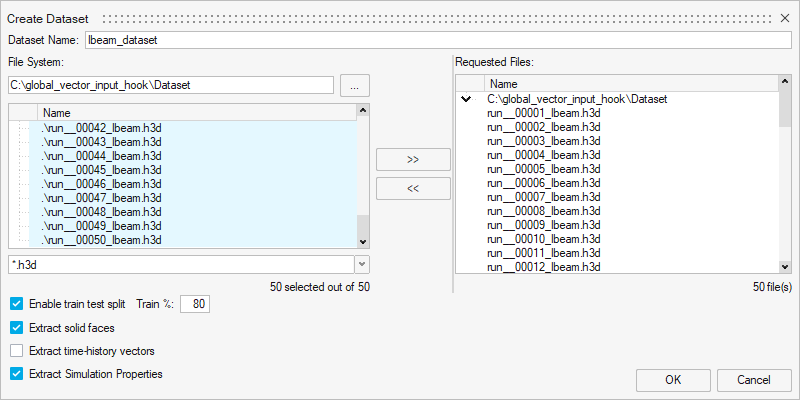Select run__00004_lbeam.h3d in Requested Files
Screen dimensions: 800x400
(x=544, y=155)
